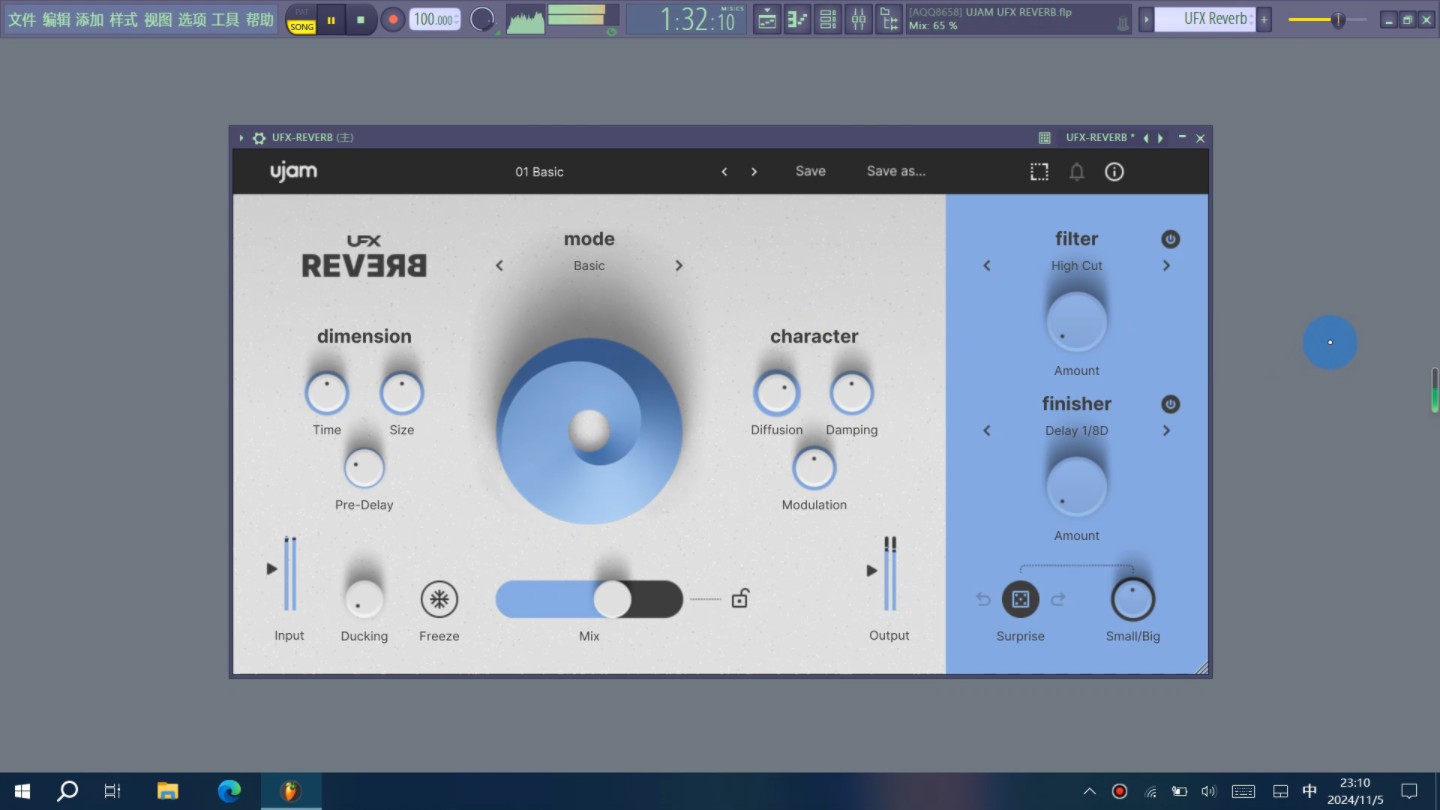The width and height of the screenshot is (1440, 810).
Task: Open the 视图 (View) menu
Action: click(x=158, y=19)
